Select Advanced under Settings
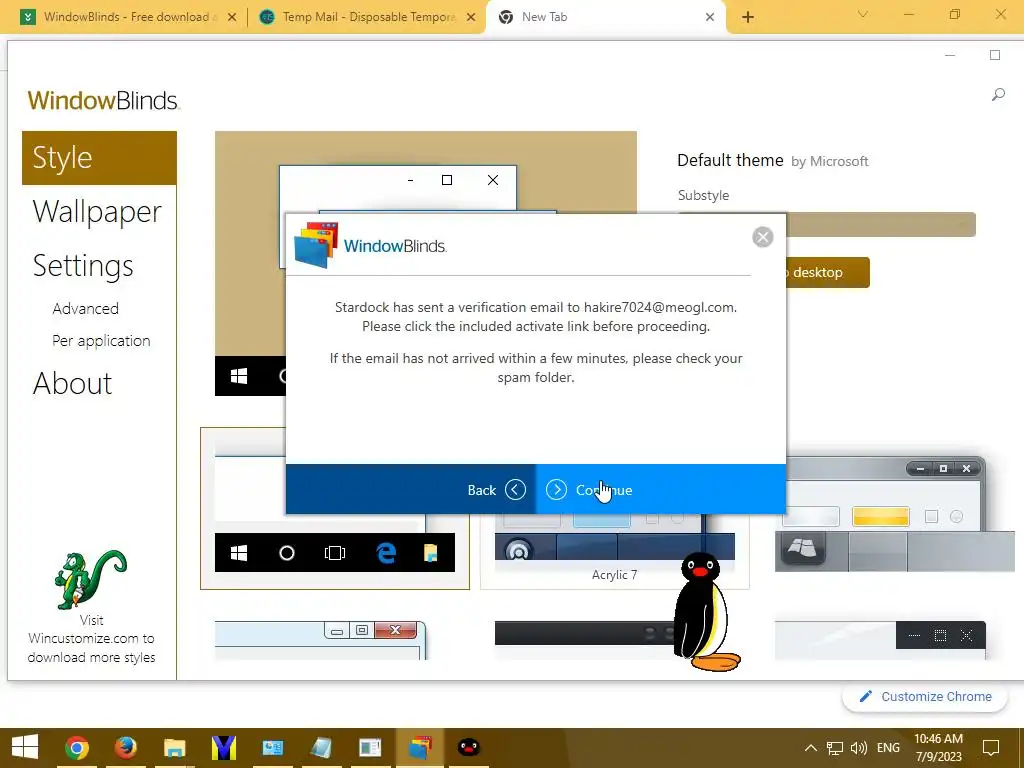Viewport: 1024px width, 768px height. [x=86, y=308]
